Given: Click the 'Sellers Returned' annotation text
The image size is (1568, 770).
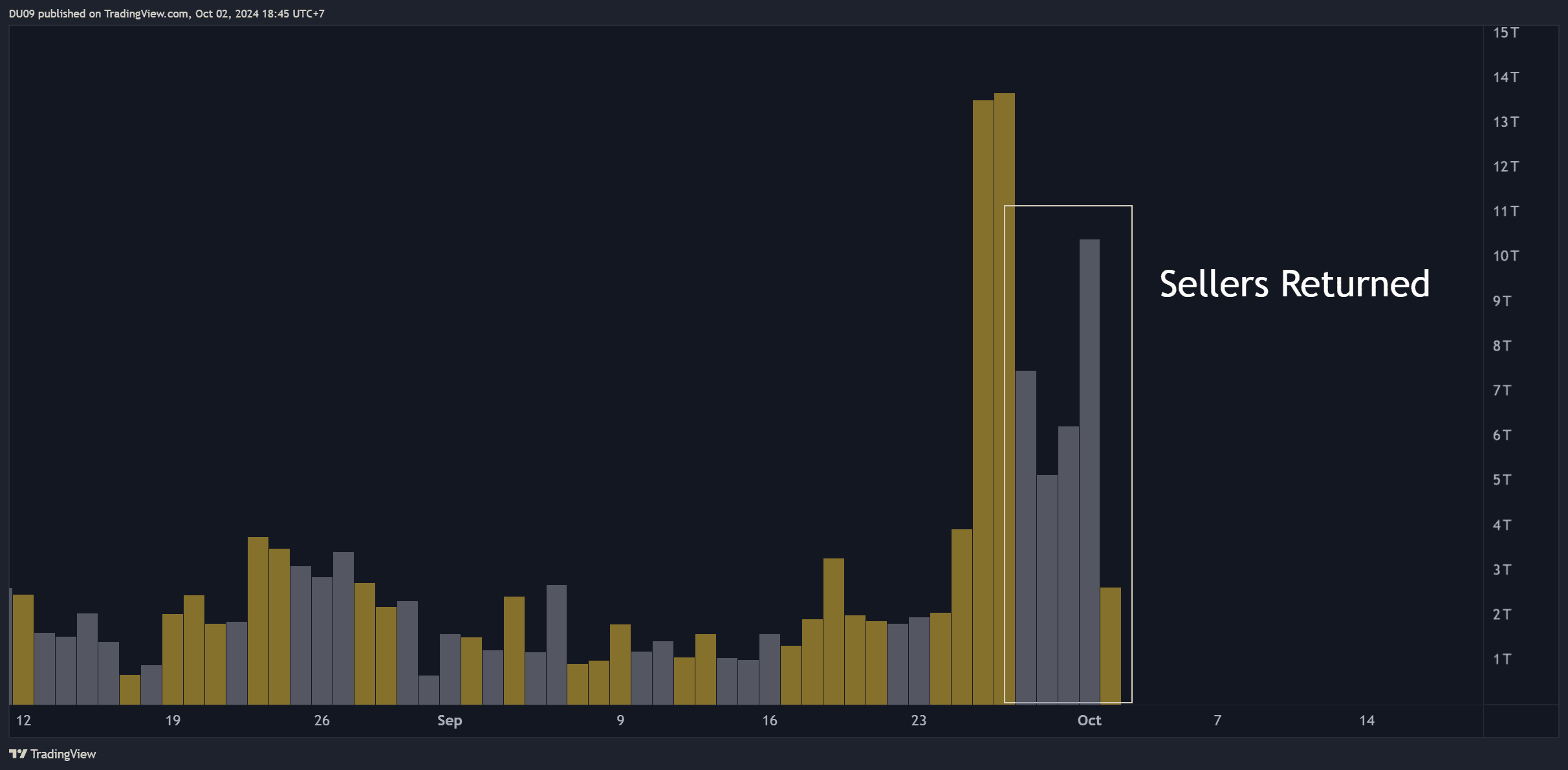Looking at the screenshot, I should [x=1294, y=284].
